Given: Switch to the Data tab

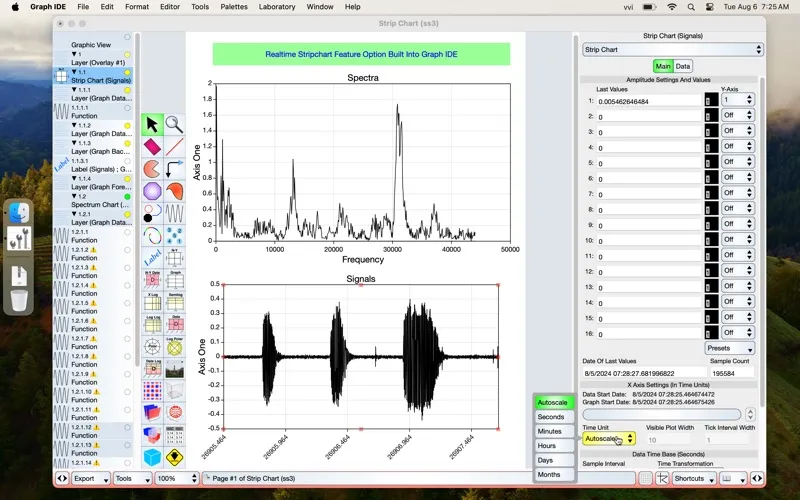Looking at the screenshot, I should pyautogui.click(x=683, y=66).
